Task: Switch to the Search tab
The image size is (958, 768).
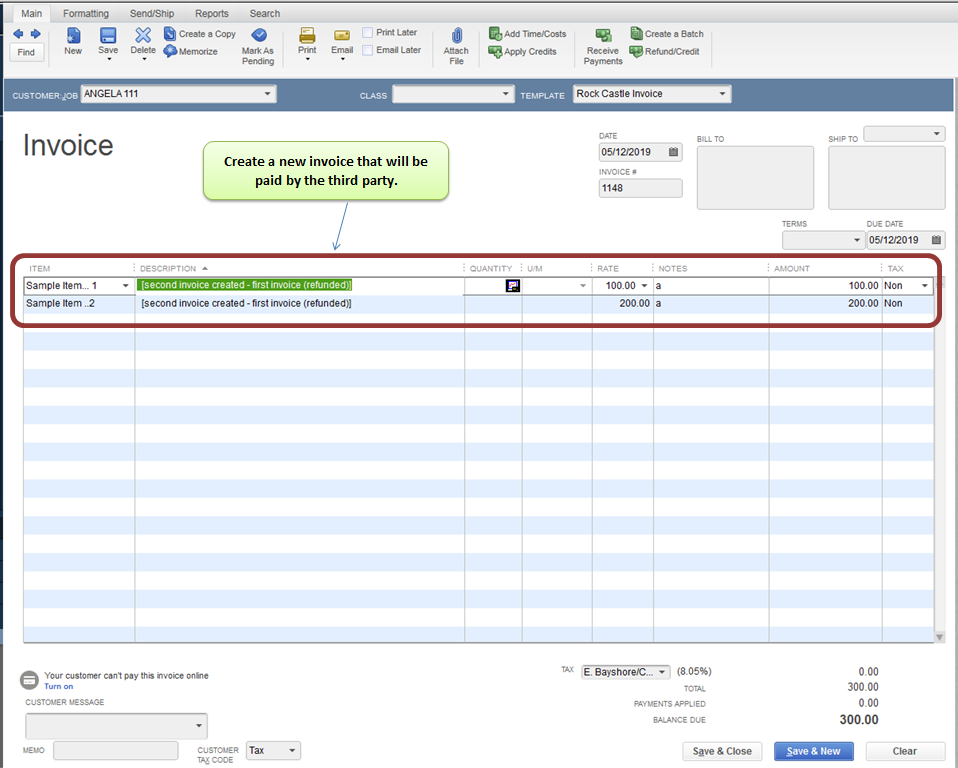Action: 265,13
